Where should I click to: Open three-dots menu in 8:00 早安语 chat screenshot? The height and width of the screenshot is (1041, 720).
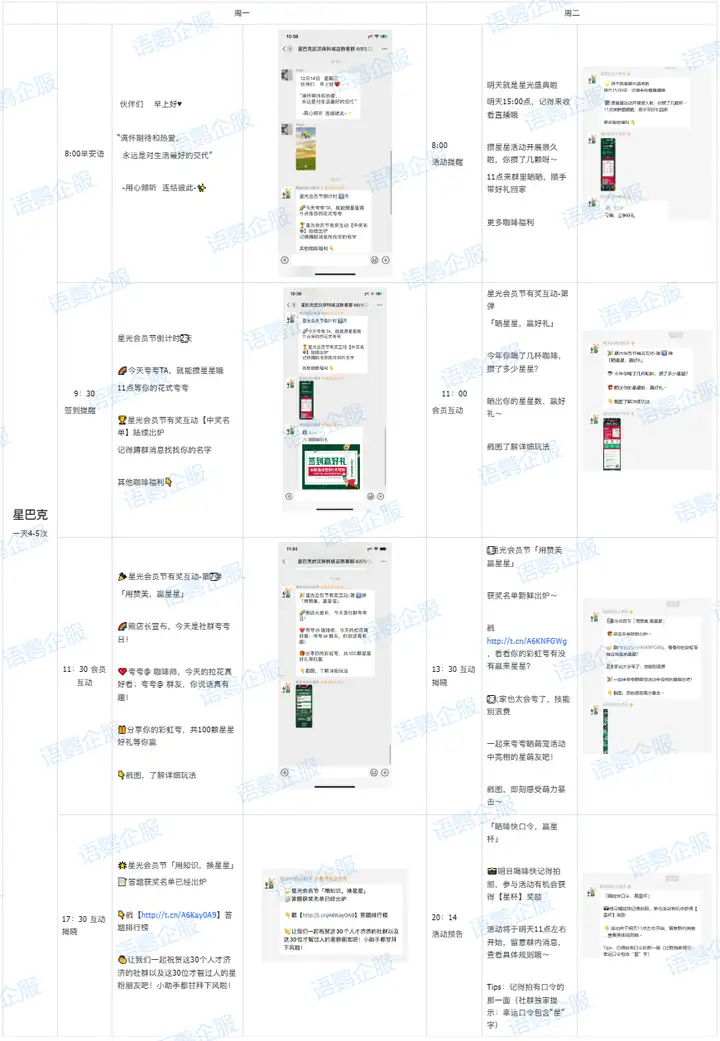tap(385, 48)
